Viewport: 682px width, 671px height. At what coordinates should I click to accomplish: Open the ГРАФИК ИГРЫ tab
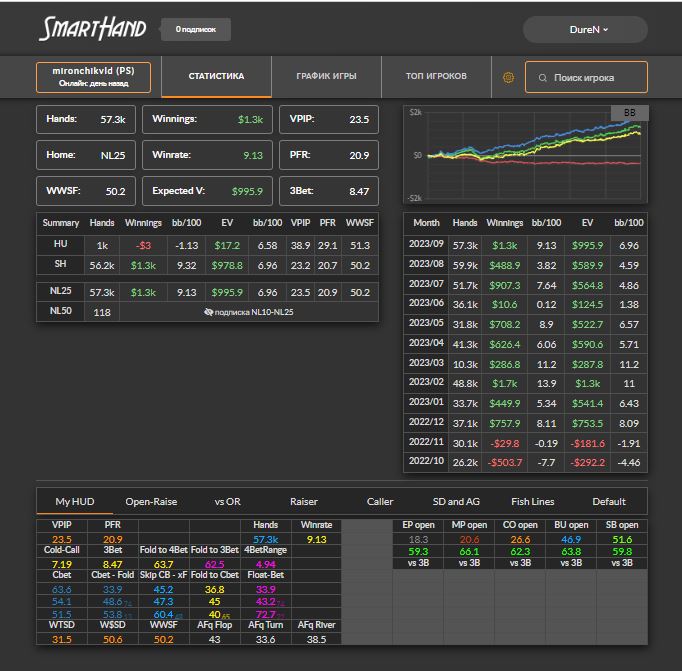[326, 76]
